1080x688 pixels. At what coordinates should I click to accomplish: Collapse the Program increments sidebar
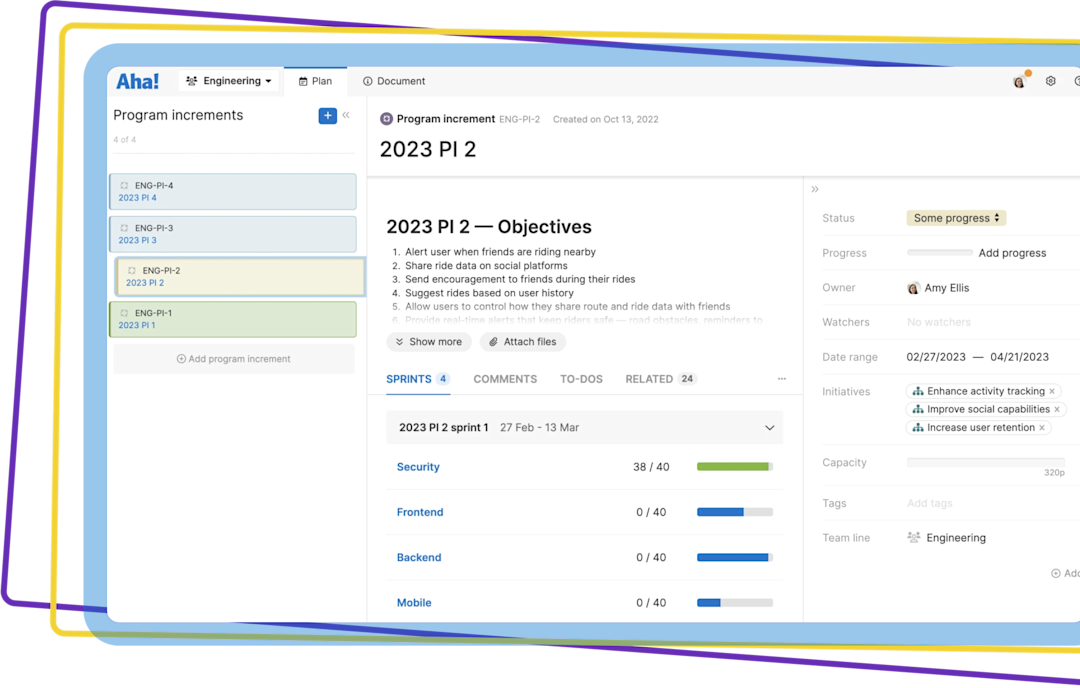[345, 115]
